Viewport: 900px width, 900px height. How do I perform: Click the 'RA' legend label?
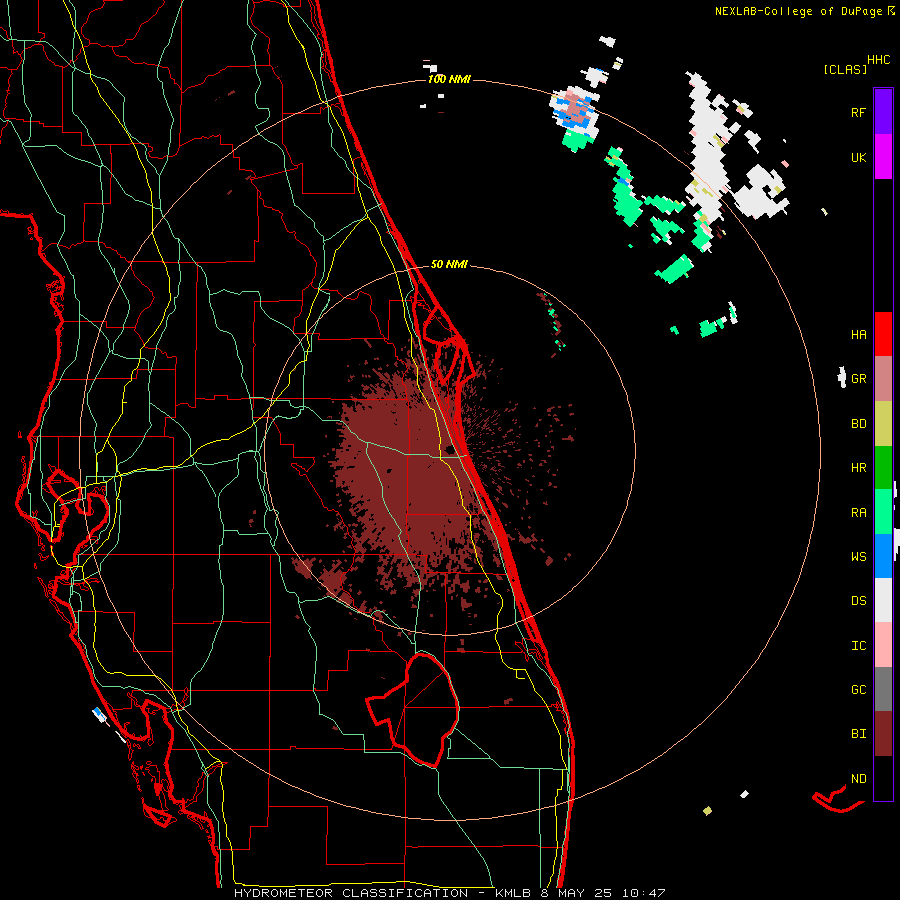(858, 512)
